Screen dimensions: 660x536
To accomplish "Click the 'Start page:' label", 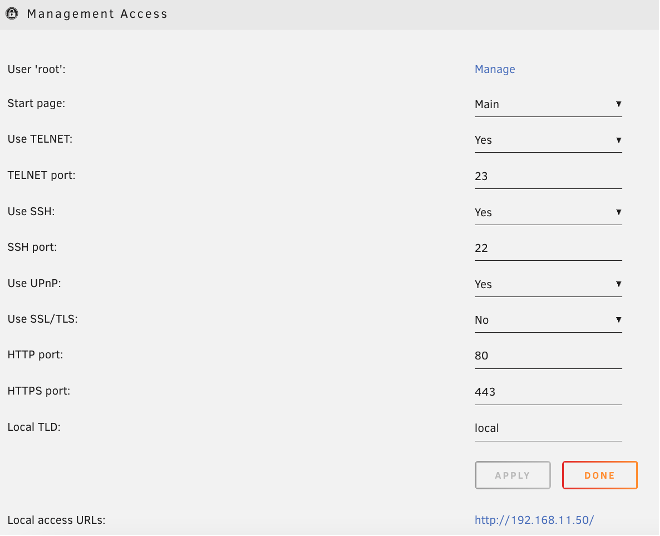I will pos(36,104).
